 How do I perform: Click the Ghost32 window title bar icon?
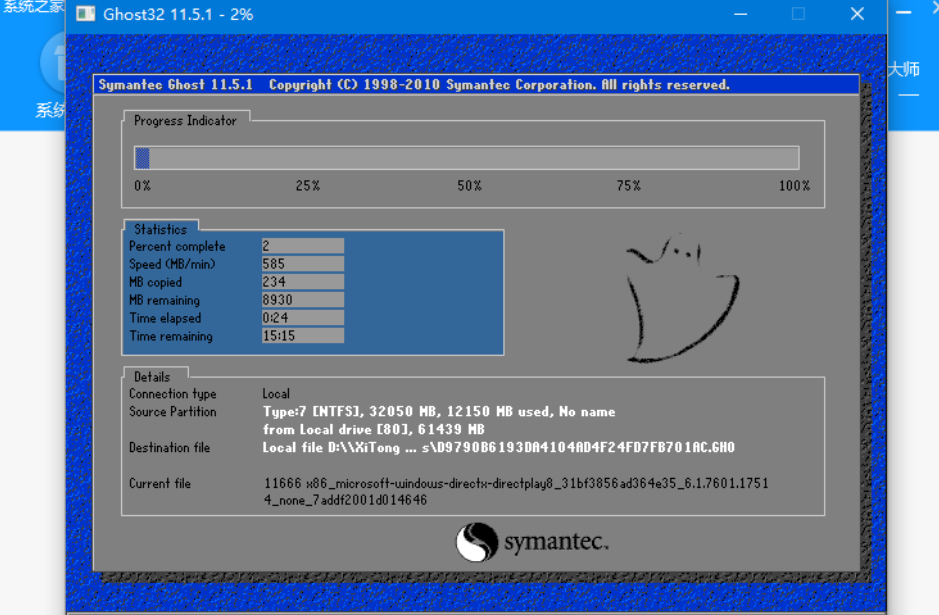tap(87, 14)
